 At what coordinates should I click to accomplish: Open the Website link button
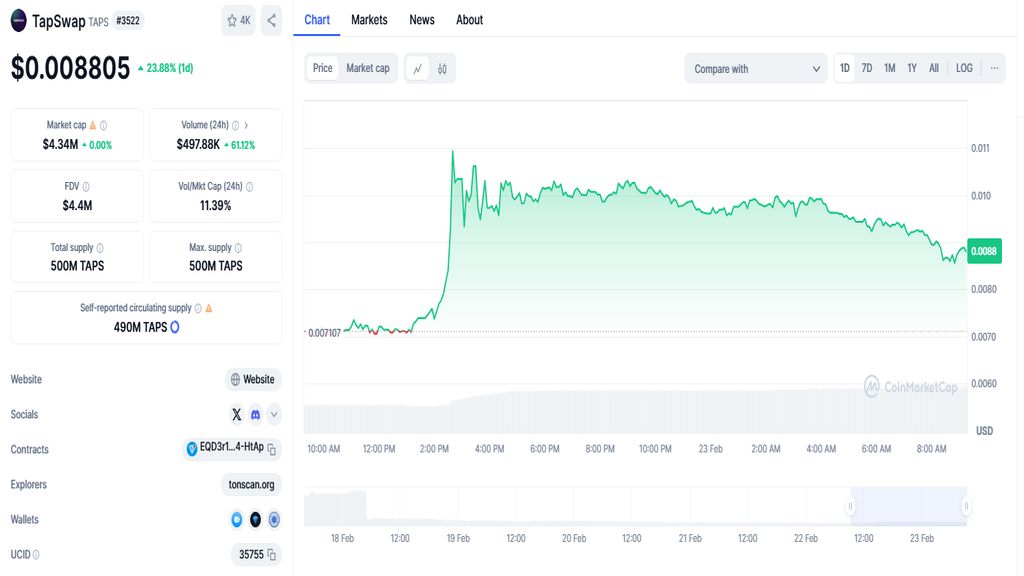coord(253,379)
